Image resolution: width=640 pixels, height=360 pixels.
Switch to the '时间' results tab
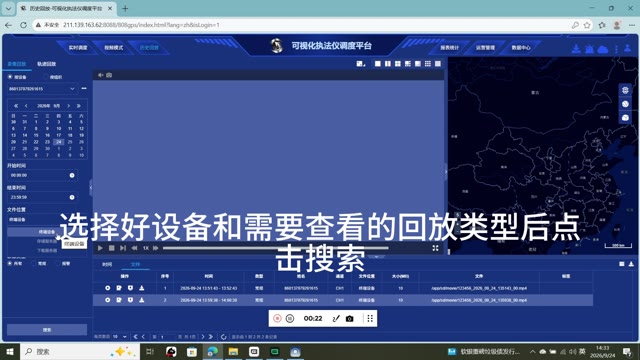[x=107, y=264]
